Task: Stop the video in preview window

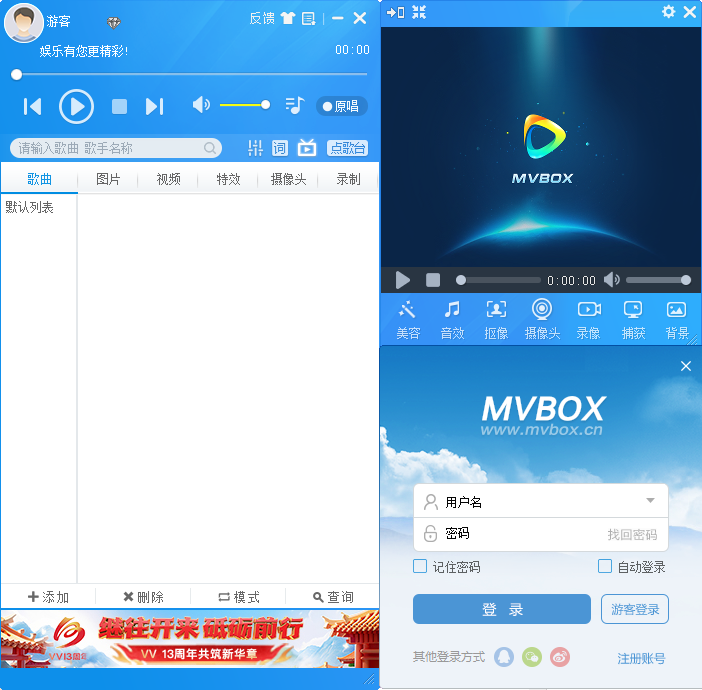Action: click(433, 280)
